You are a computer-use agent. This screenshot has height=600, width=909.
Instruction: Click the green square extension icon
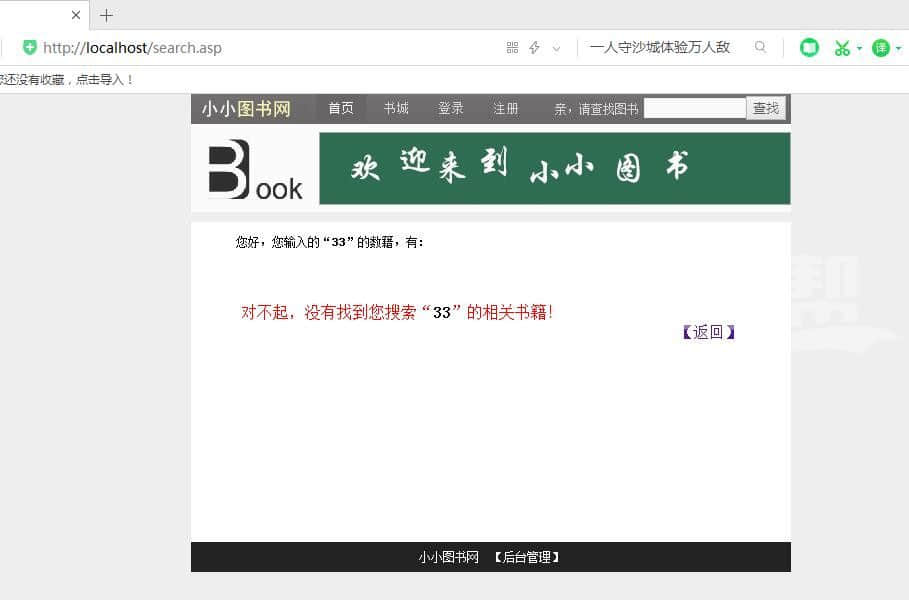pos(809,47)
